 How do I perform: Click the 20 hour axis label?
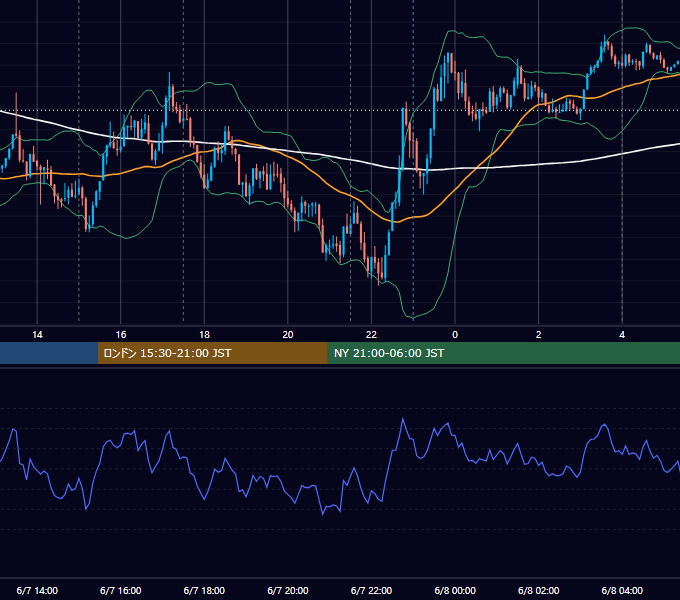coord(288,334)
